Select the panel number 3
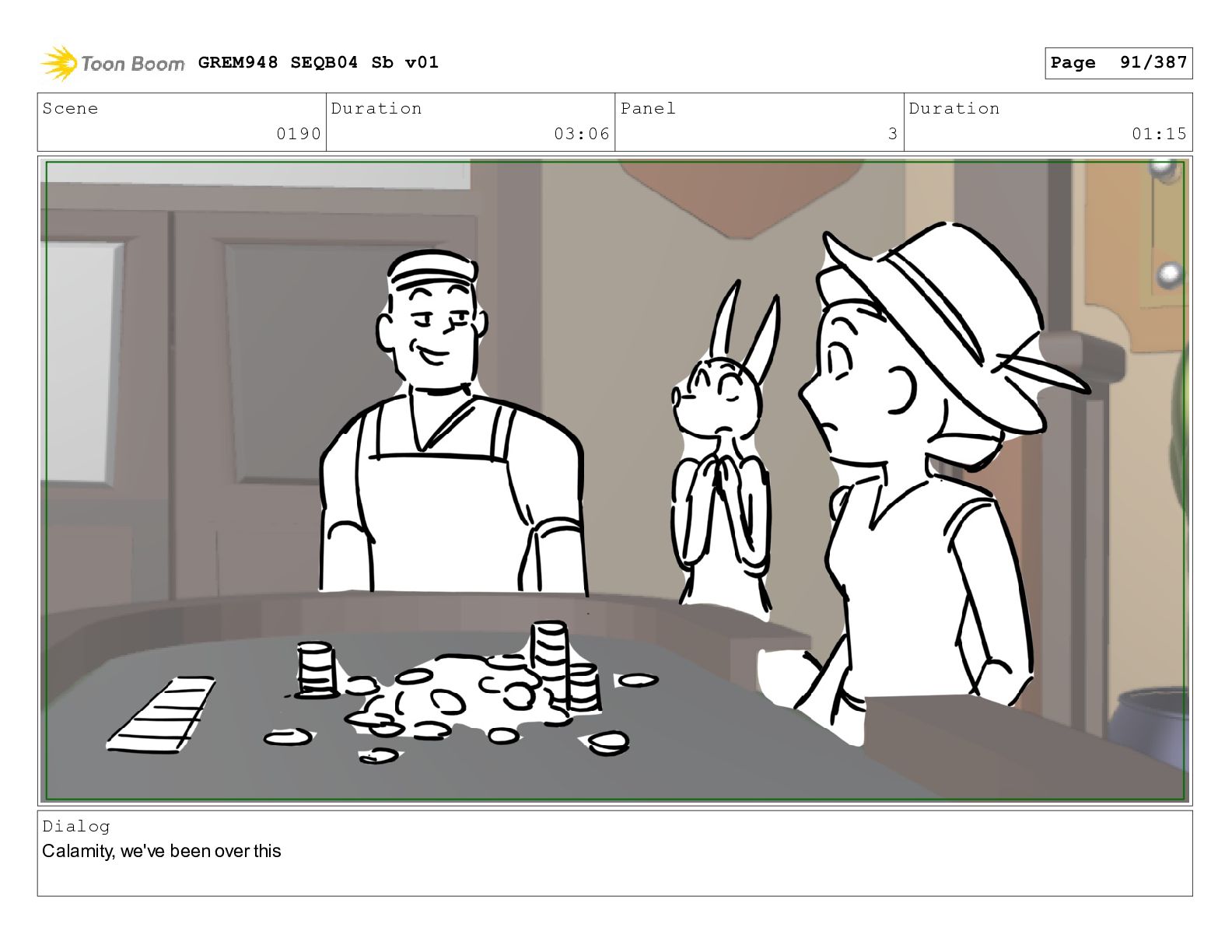 (893, 134)
